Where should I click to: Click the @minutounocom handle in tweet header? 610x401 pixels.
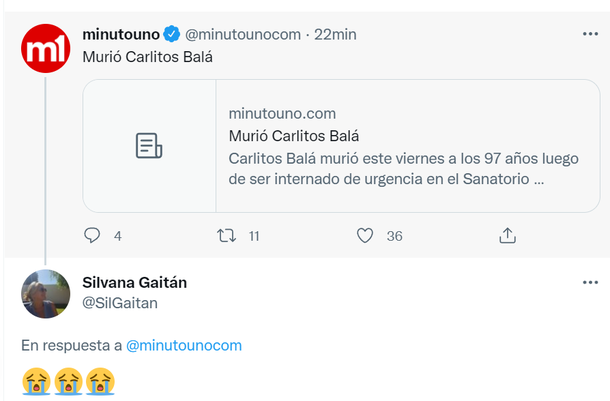[x=243, y=34]
